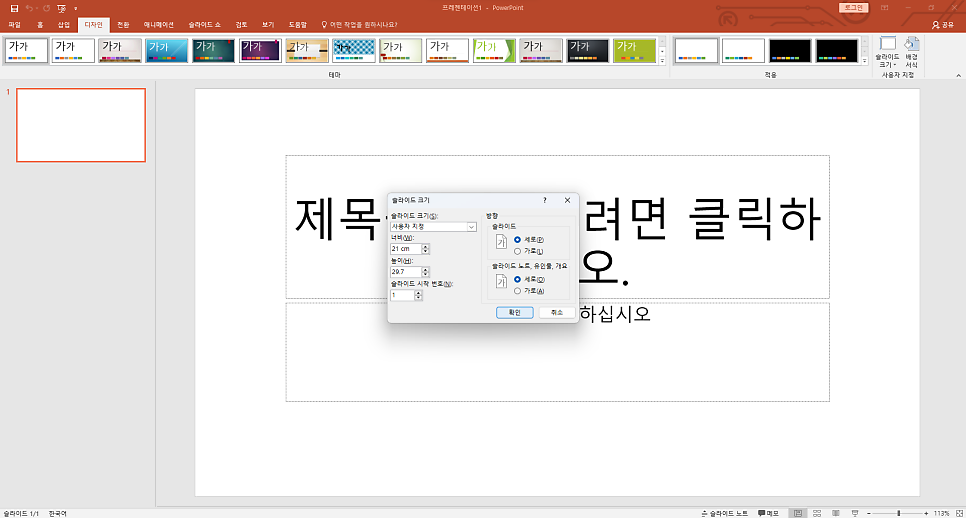Select the first white variant swatch
Viewport: 966px width, 518px height.
(696, 51)
